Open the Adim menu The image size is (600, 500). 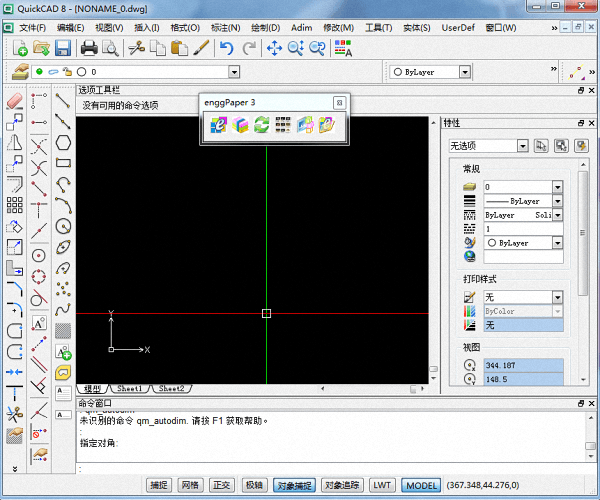coord(302,28)
